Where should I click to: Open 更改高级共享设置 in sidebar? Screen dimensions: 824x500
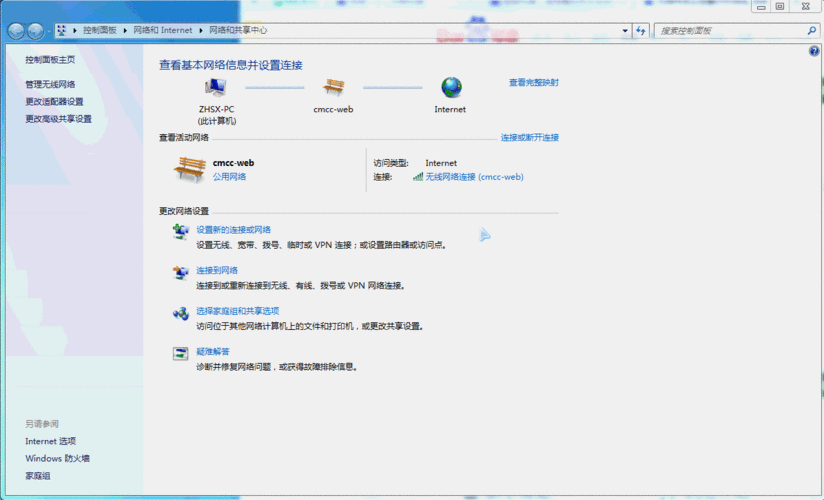click(59, 119)
